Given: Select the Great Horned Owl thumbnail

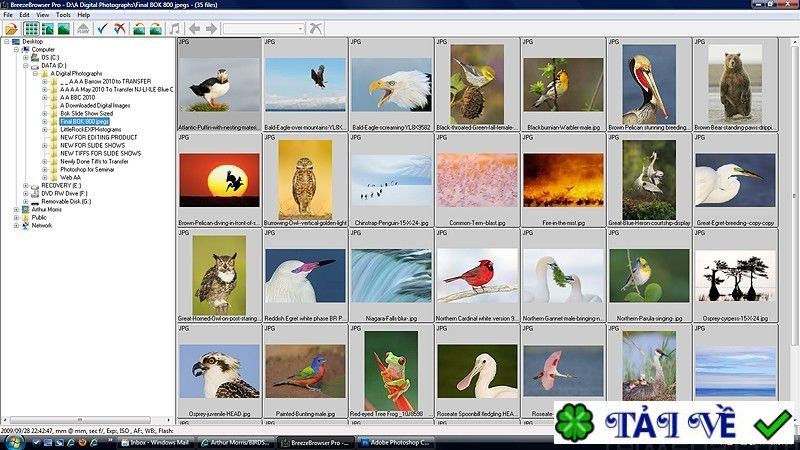Looking at the screenshot, I should (219, 275).
